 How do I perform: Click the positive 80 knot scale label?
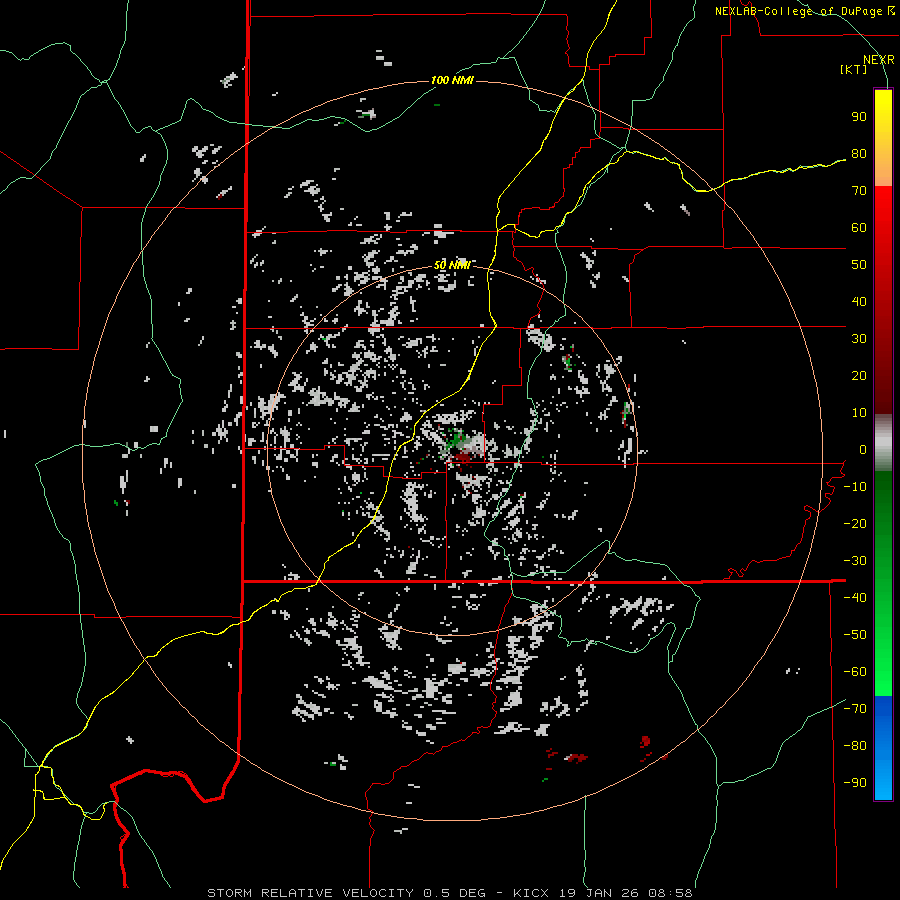(859, 154)
